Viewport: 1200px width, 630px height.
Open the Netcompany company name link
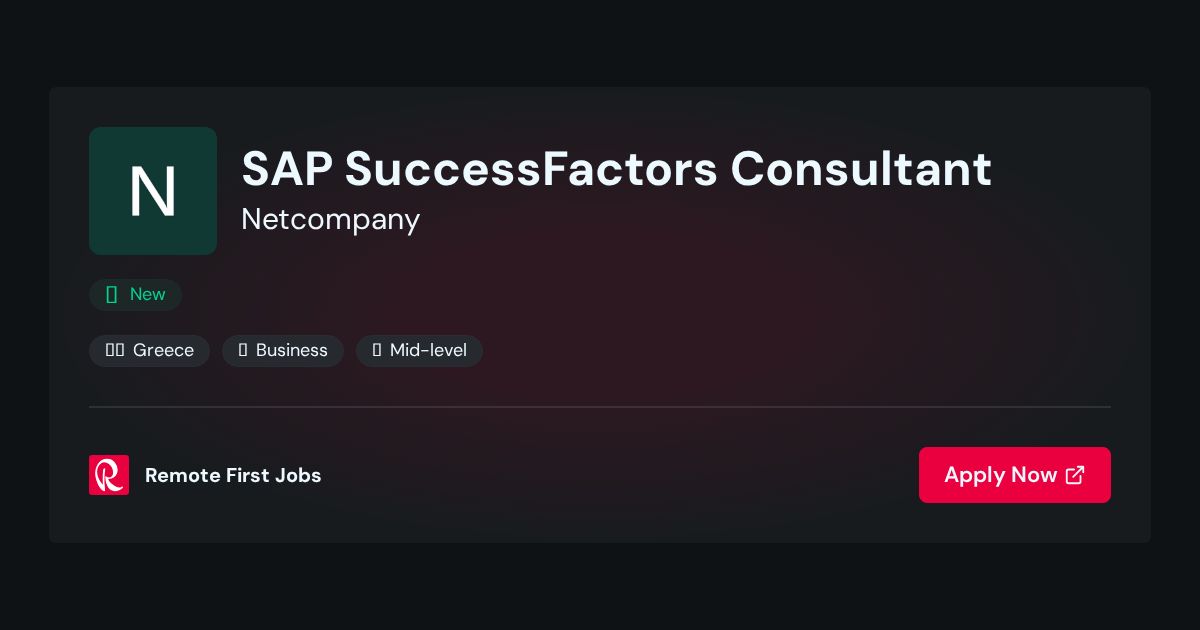[x=330, y=219]
